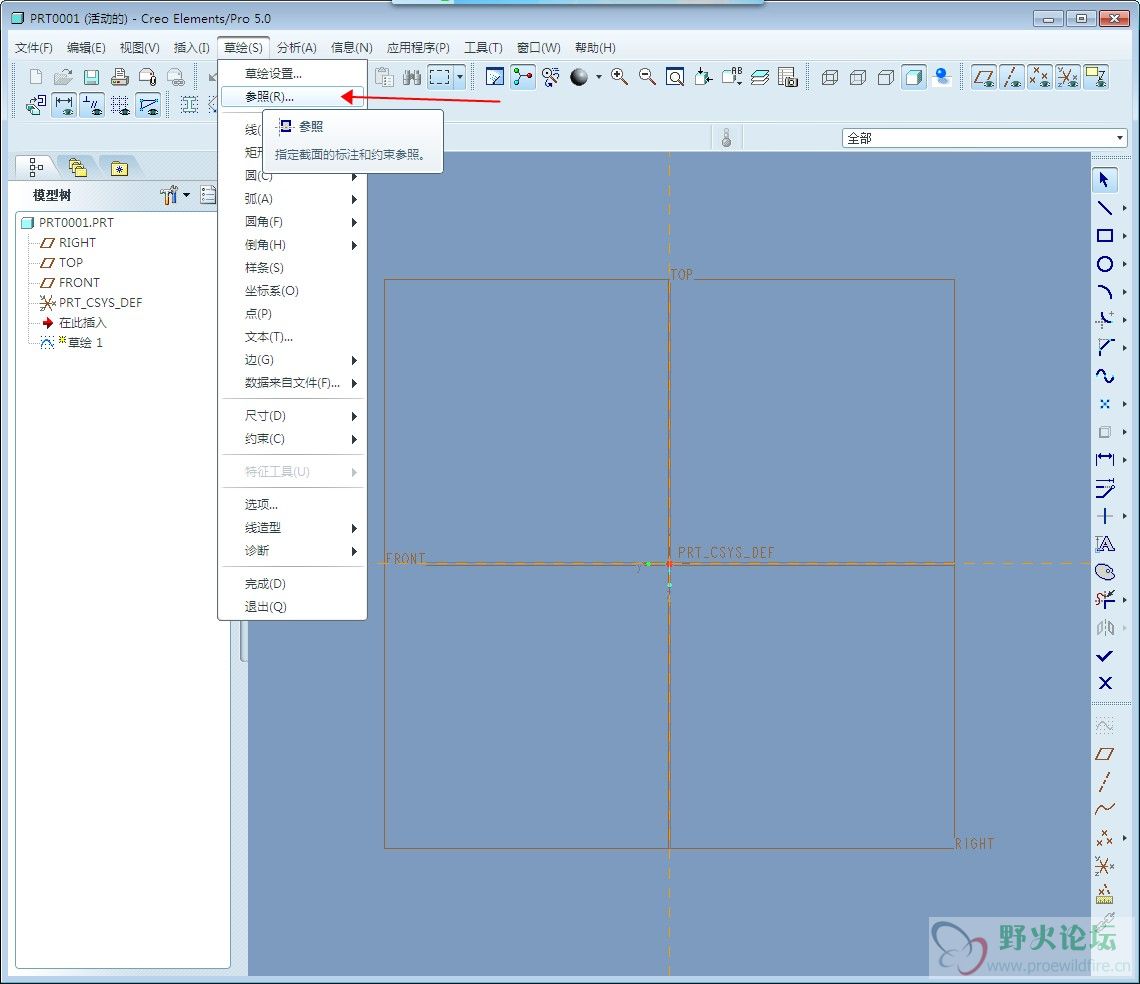Expand the line tool flyout arrow
This screenshot has width=1140, height=984.
click(1125, 208)
